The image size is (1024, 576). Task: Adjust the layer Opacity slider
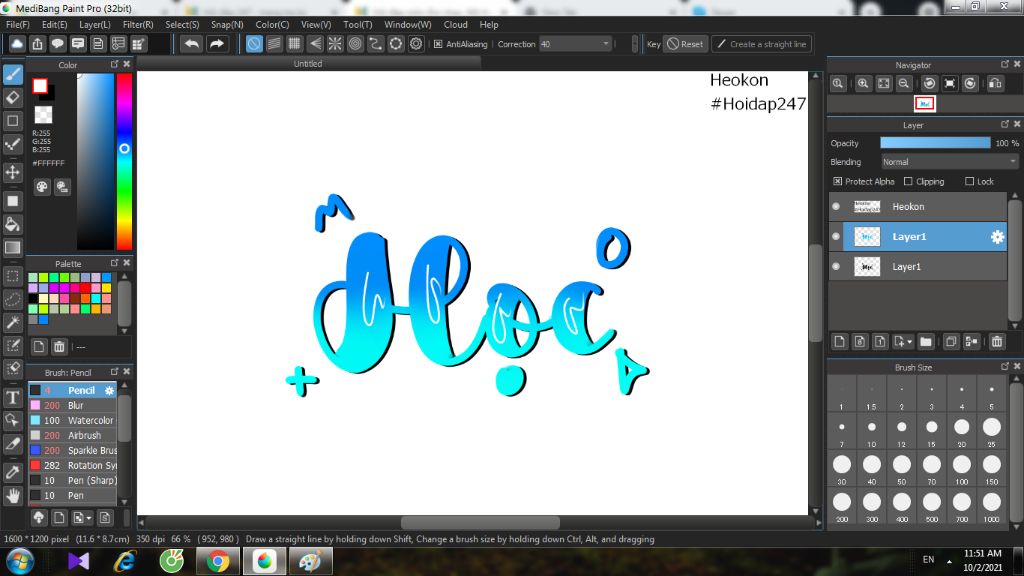[935, 143]
